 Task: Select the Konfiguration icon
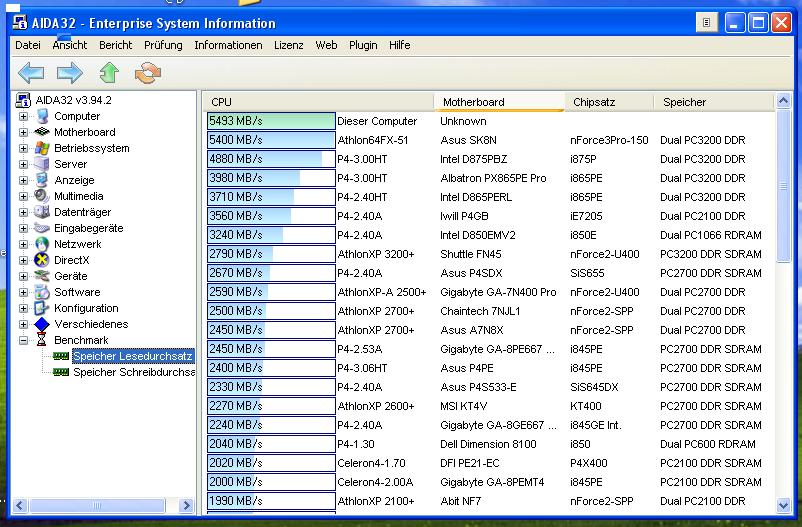(x=42, y=308)
